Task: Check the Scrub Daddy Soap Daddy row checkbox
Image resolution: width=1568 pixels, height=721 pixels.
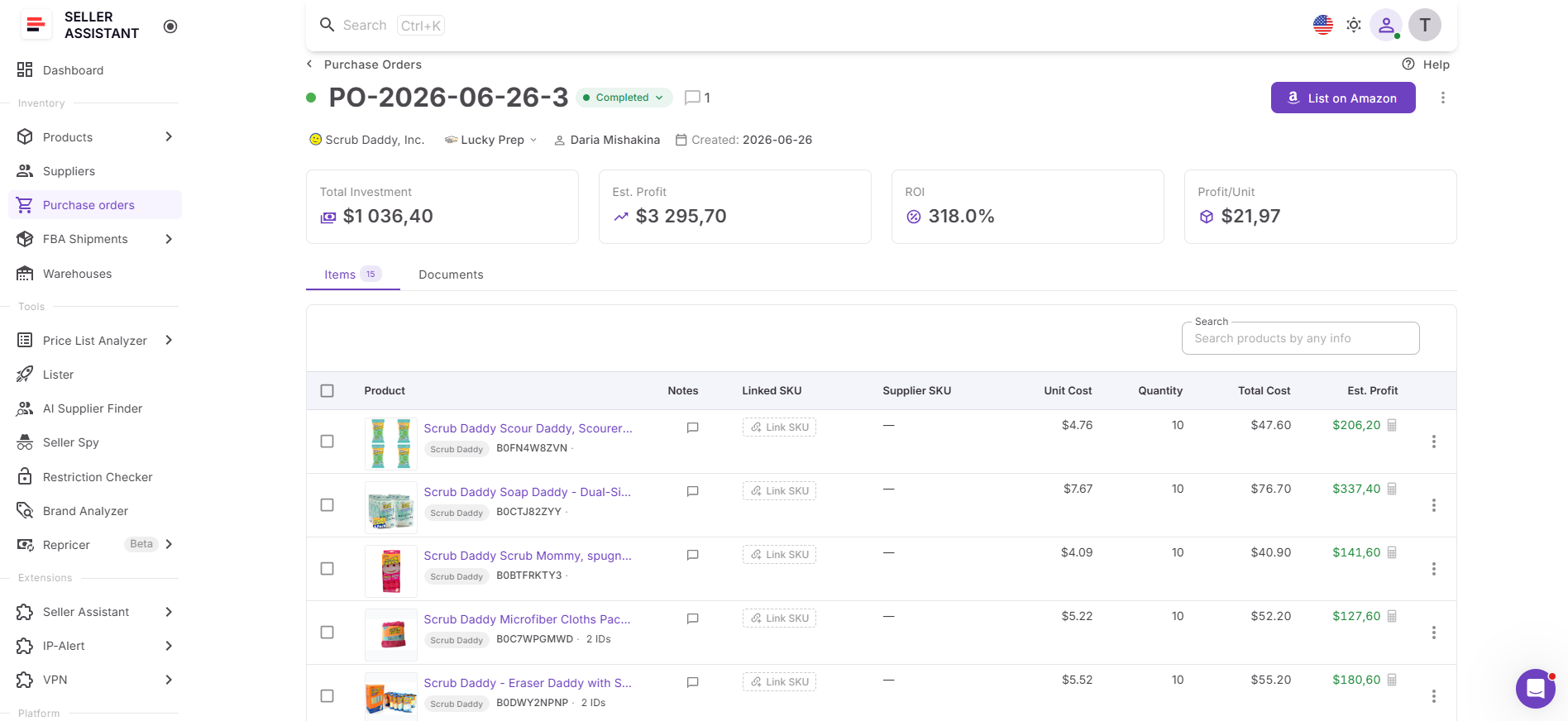Action: pos(327,505)
